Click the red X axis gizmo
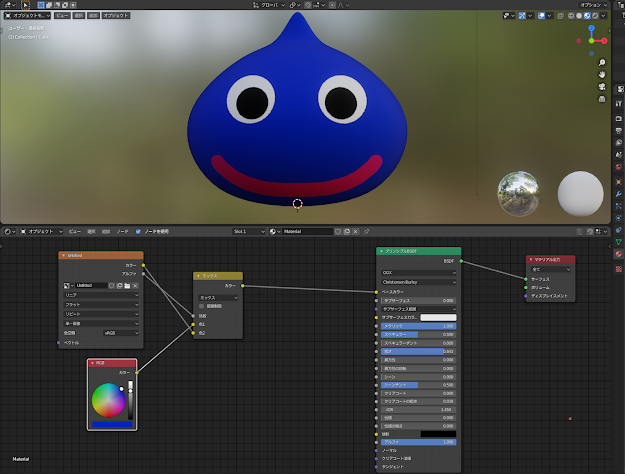 click(x=604, y=41)
